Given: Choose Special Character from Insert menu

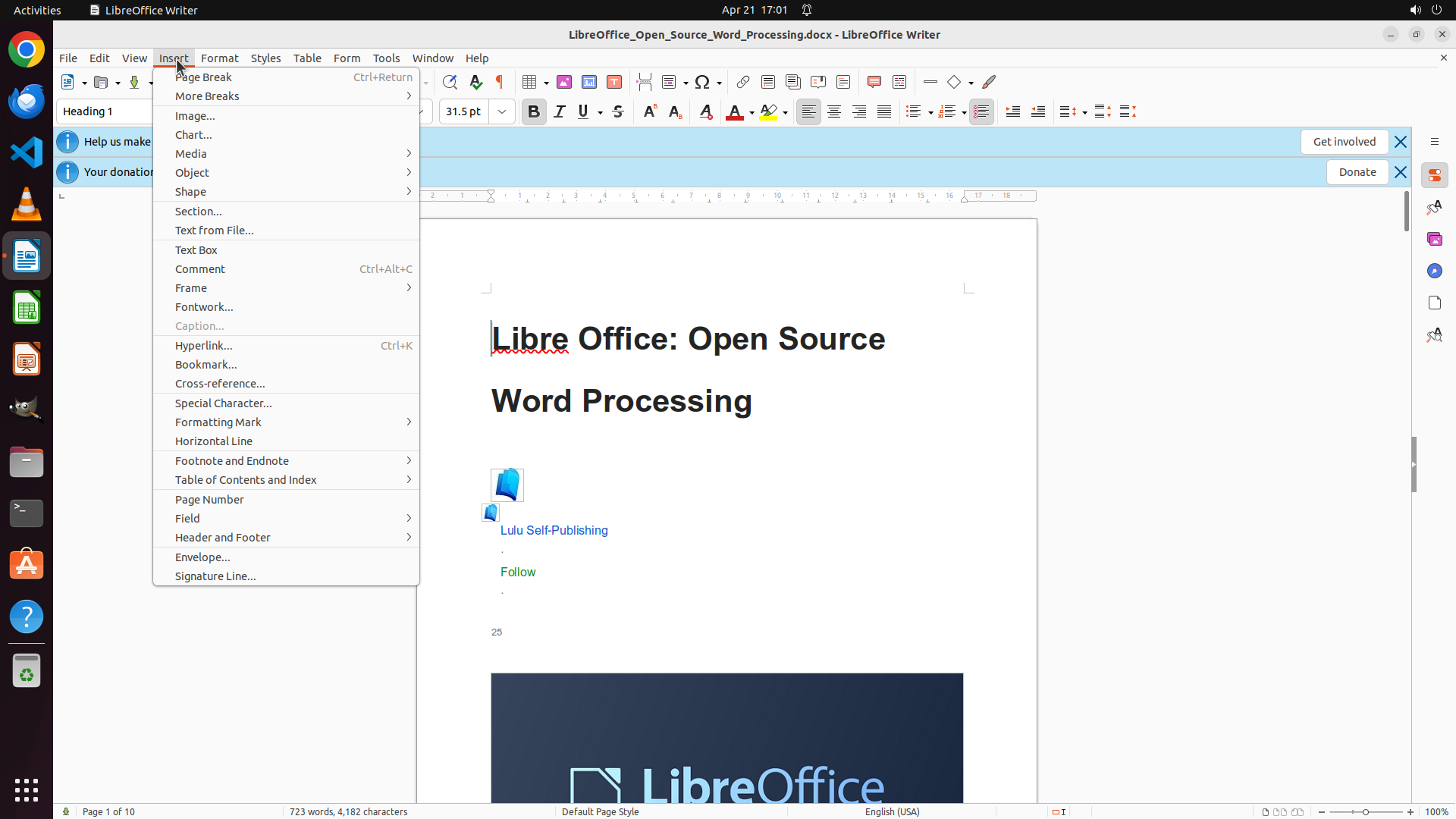Looking at the screenshot, I should [x=223, y=403].
